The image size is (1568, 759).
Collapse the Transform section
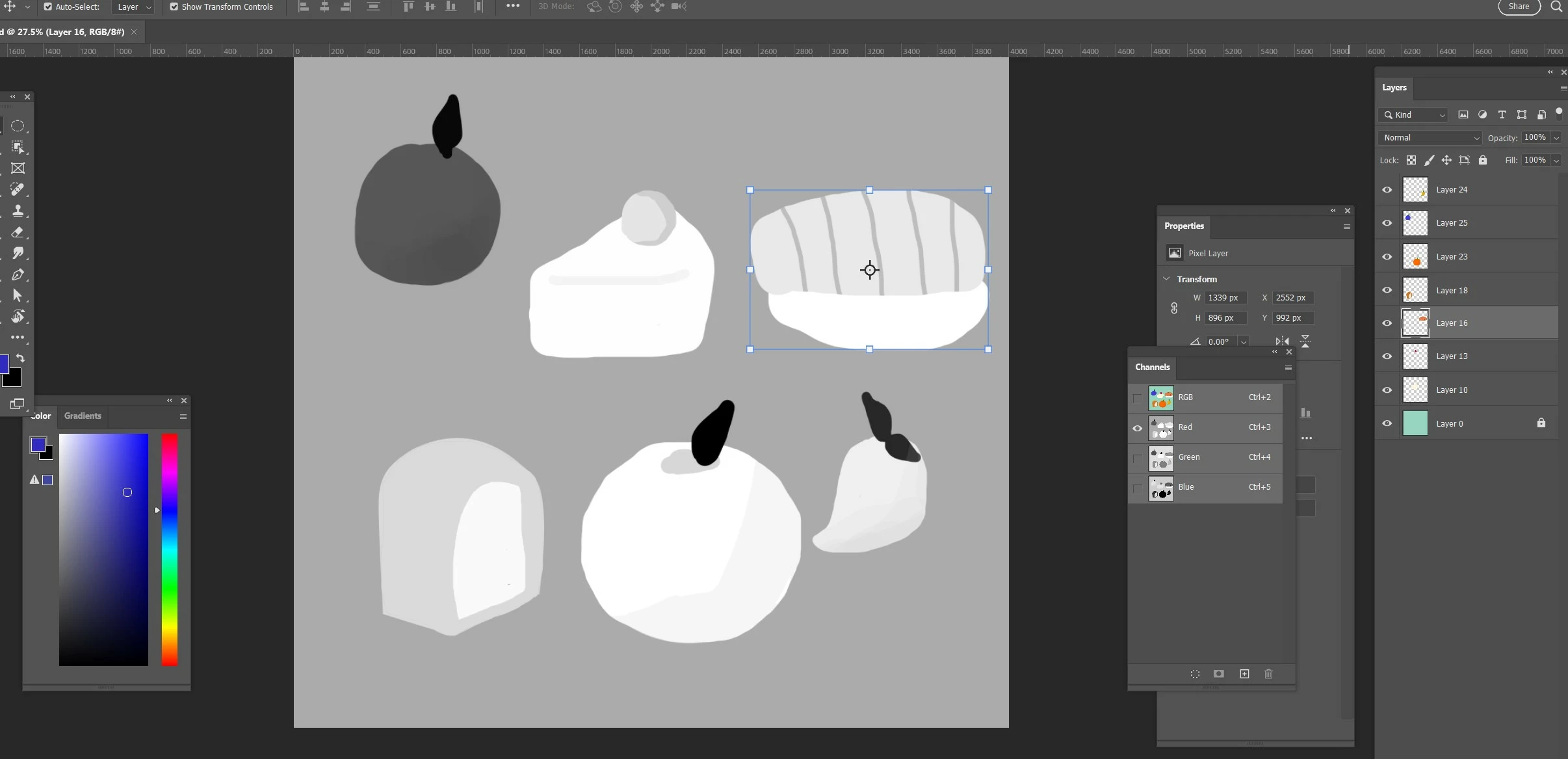coord(1166,279)
